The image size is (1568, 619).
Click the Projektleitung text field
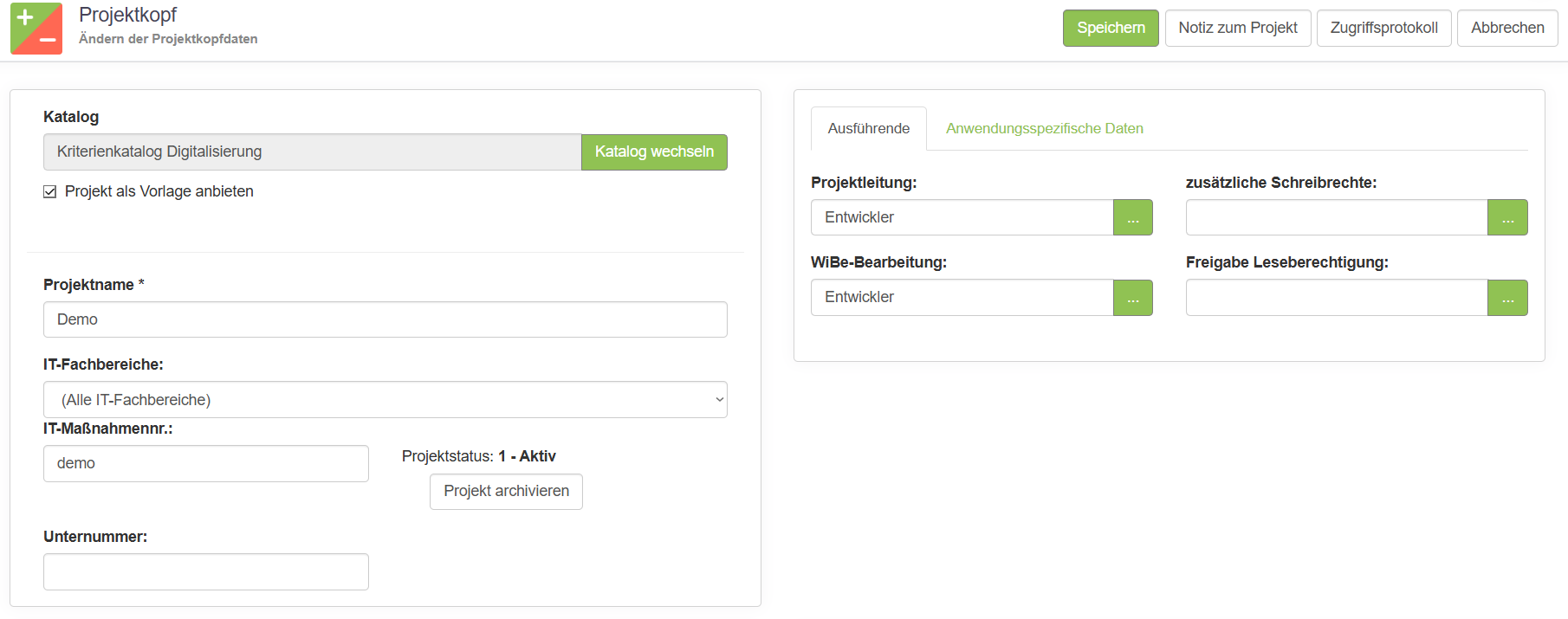(x=962, y=217)
